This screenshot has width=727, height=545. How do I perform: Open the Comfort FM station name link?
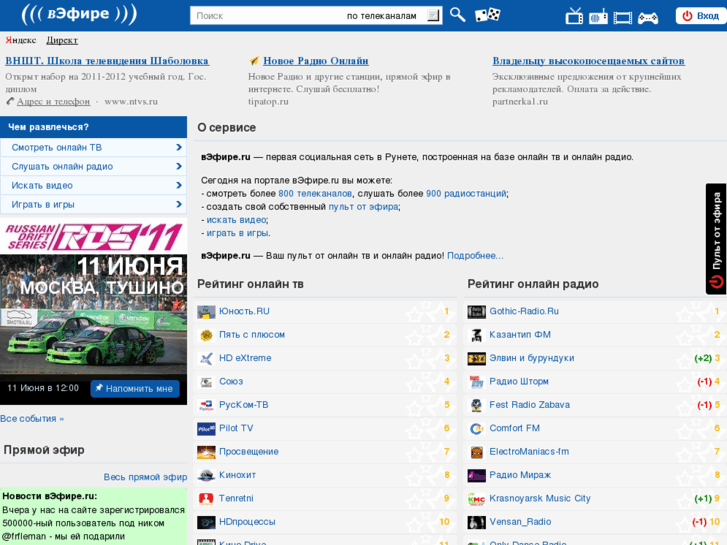coord(515,428)
